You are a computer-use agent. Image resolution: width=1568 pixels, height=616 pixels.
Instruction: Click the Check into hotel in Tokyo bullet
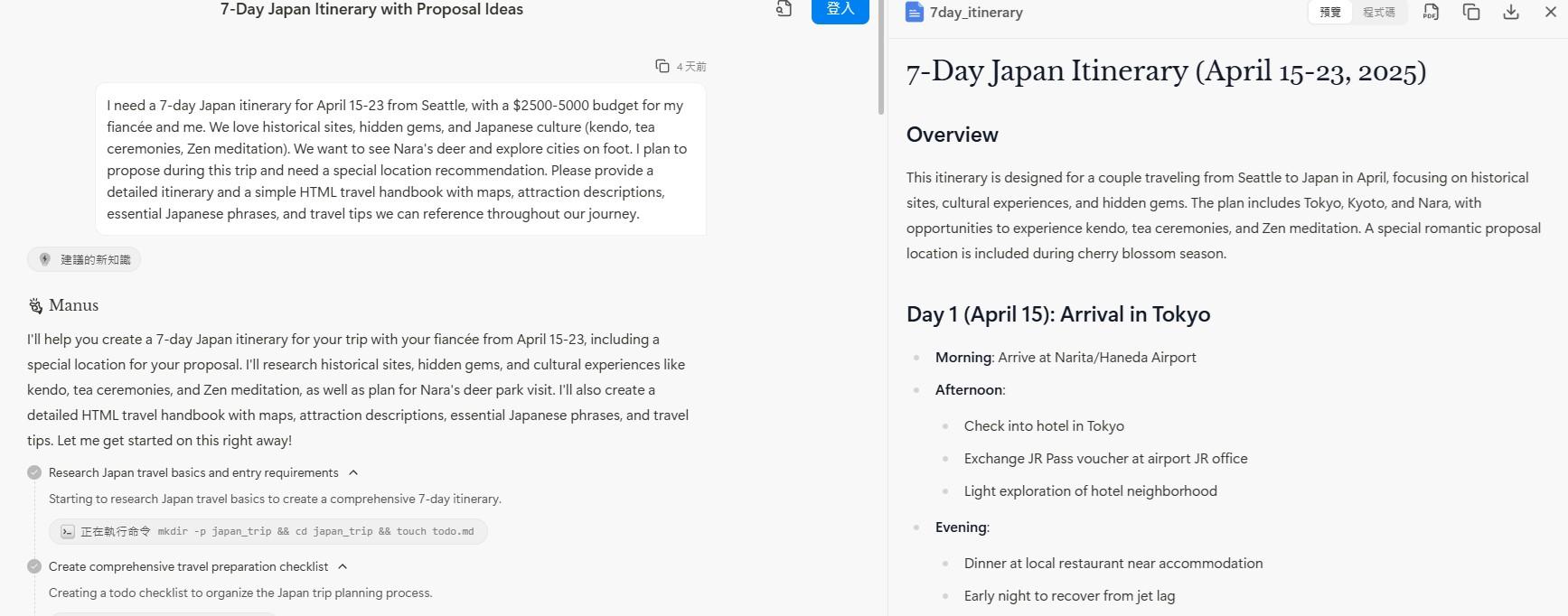click(x=1044, y=426)
